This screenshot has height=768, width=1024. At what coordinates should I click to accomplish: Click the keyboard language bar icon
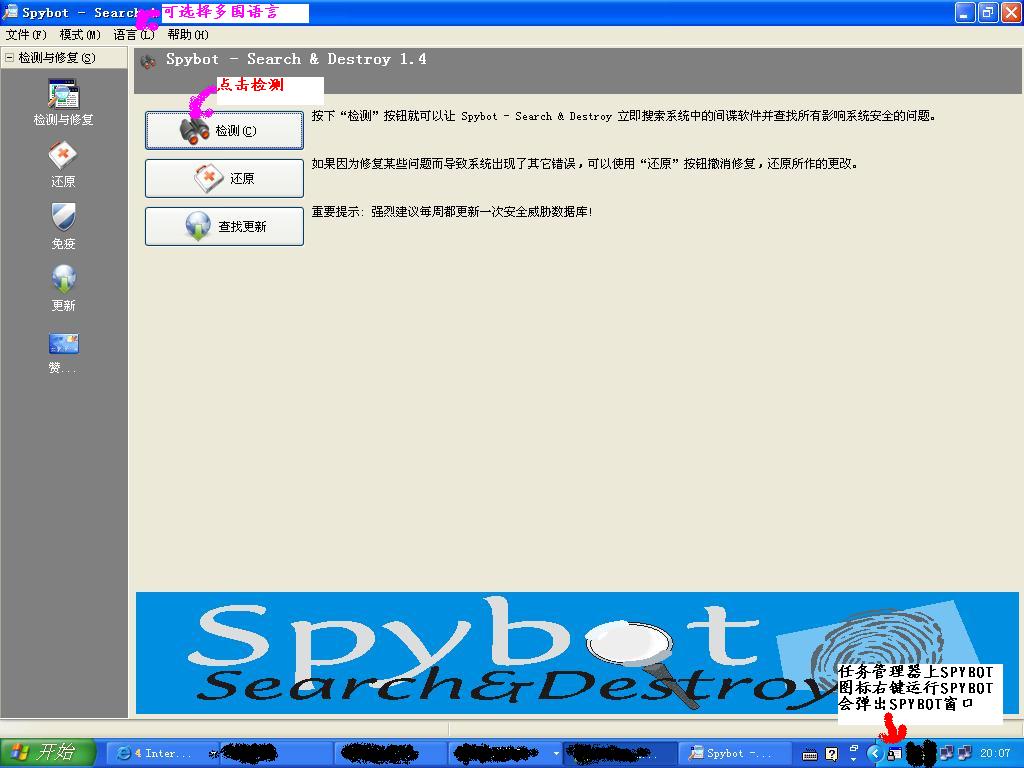point(810,754)
